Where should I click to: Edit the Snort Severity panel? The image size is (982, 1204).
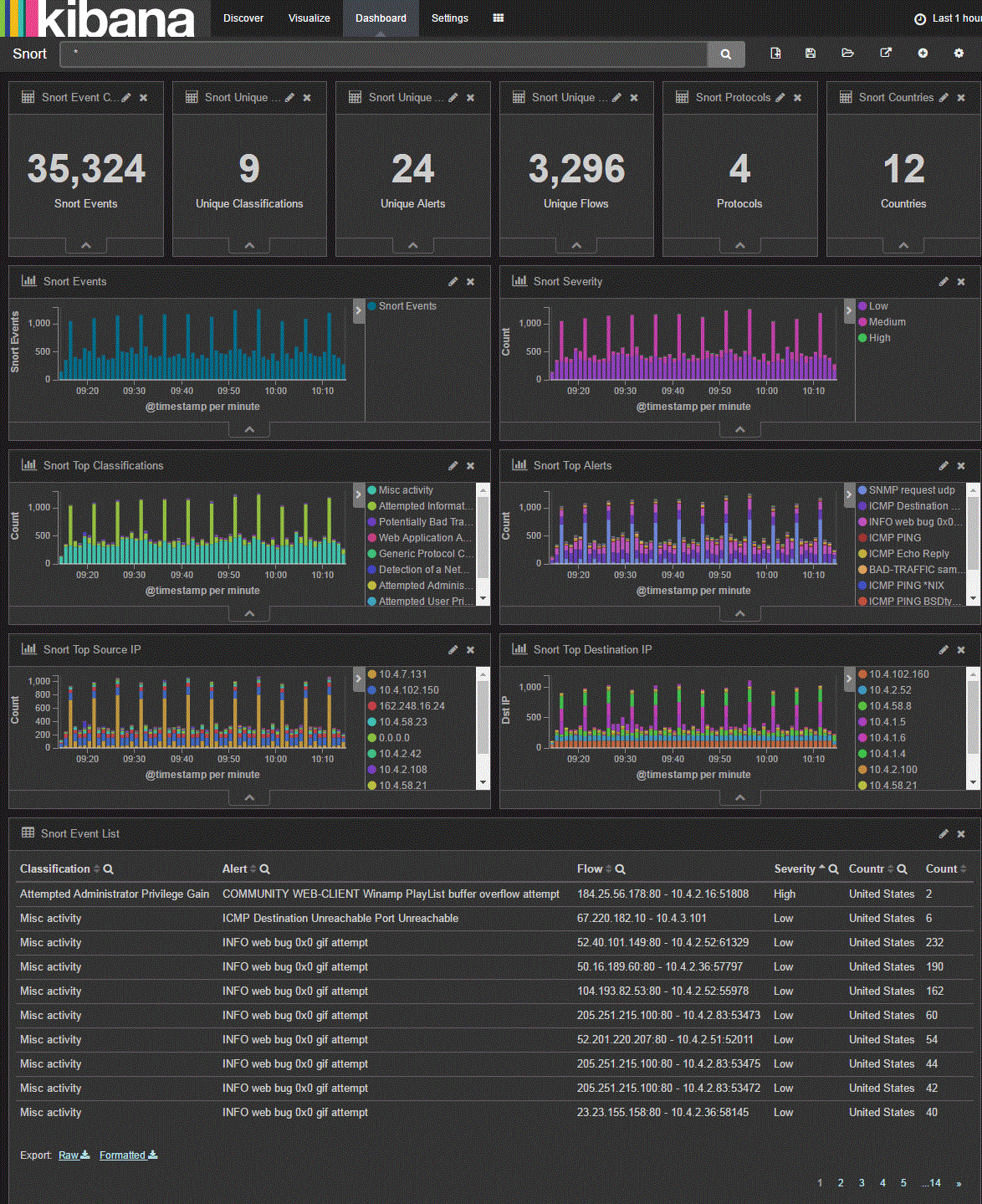click(944, 282)
